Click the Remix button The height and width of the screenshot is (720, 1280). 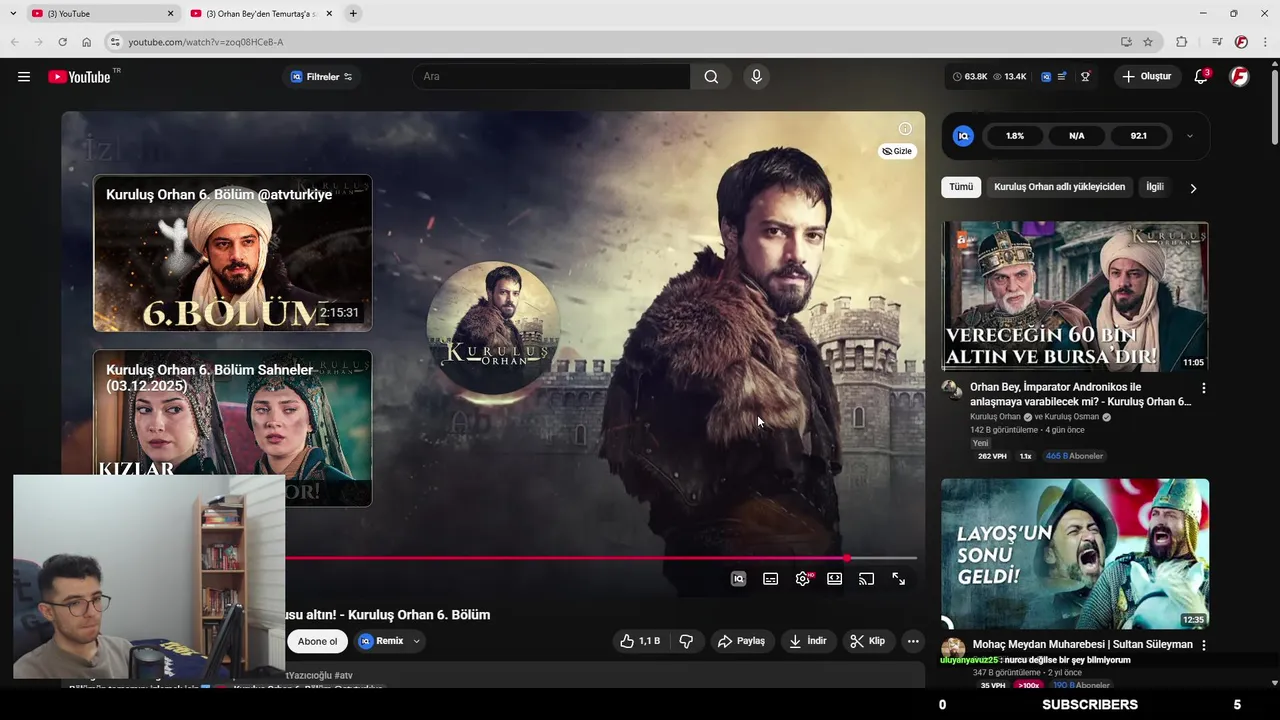point(382,641)
